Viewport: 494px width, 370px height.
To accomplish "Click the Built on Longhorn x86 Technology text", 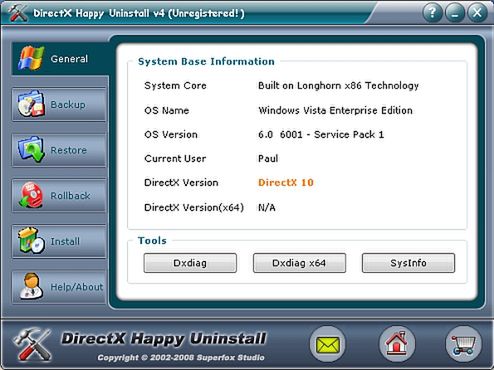I will point(338,86).
